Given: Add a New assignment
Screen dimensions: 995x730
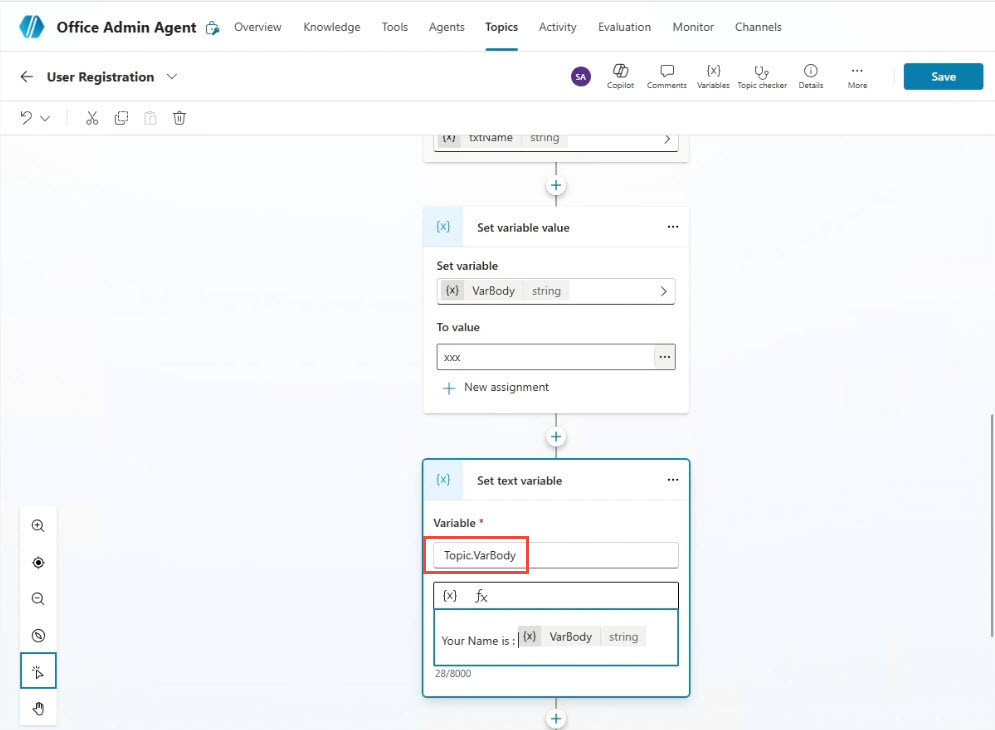Looking at the screenshot, I should click(496, 387).
